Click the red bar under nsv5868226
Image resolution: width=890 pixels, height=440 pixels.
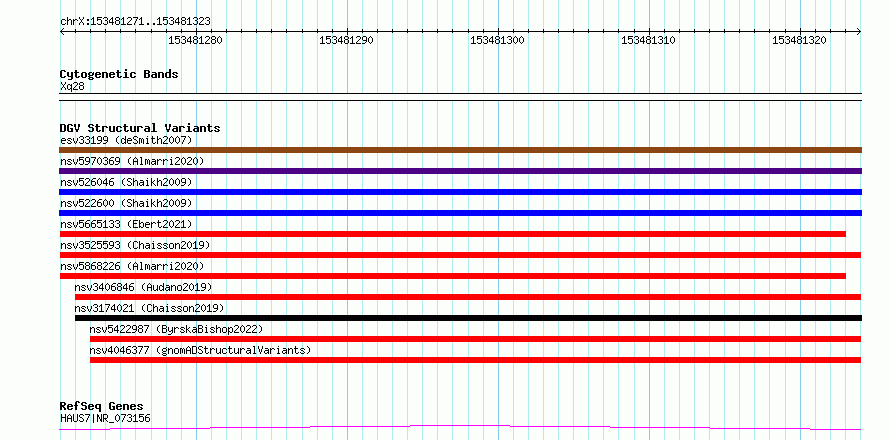coord(452,276)
